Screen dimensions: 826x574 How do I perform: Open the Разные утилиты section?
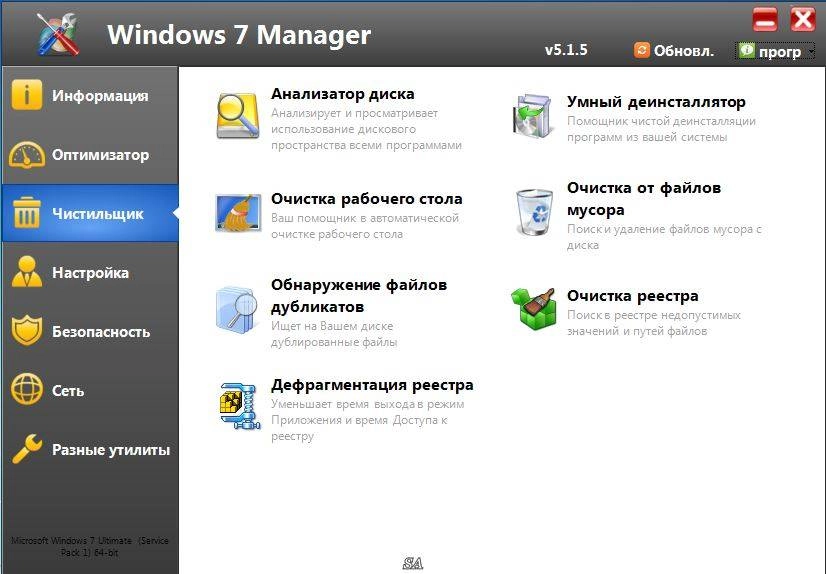90,449
